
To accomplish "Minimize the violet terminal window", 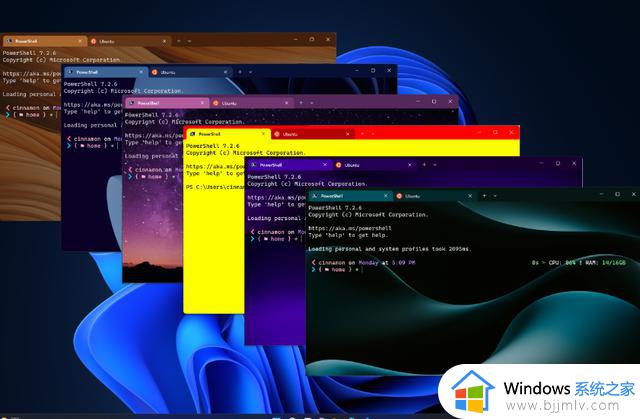I will pyautogui.click(x=541, y=163).
